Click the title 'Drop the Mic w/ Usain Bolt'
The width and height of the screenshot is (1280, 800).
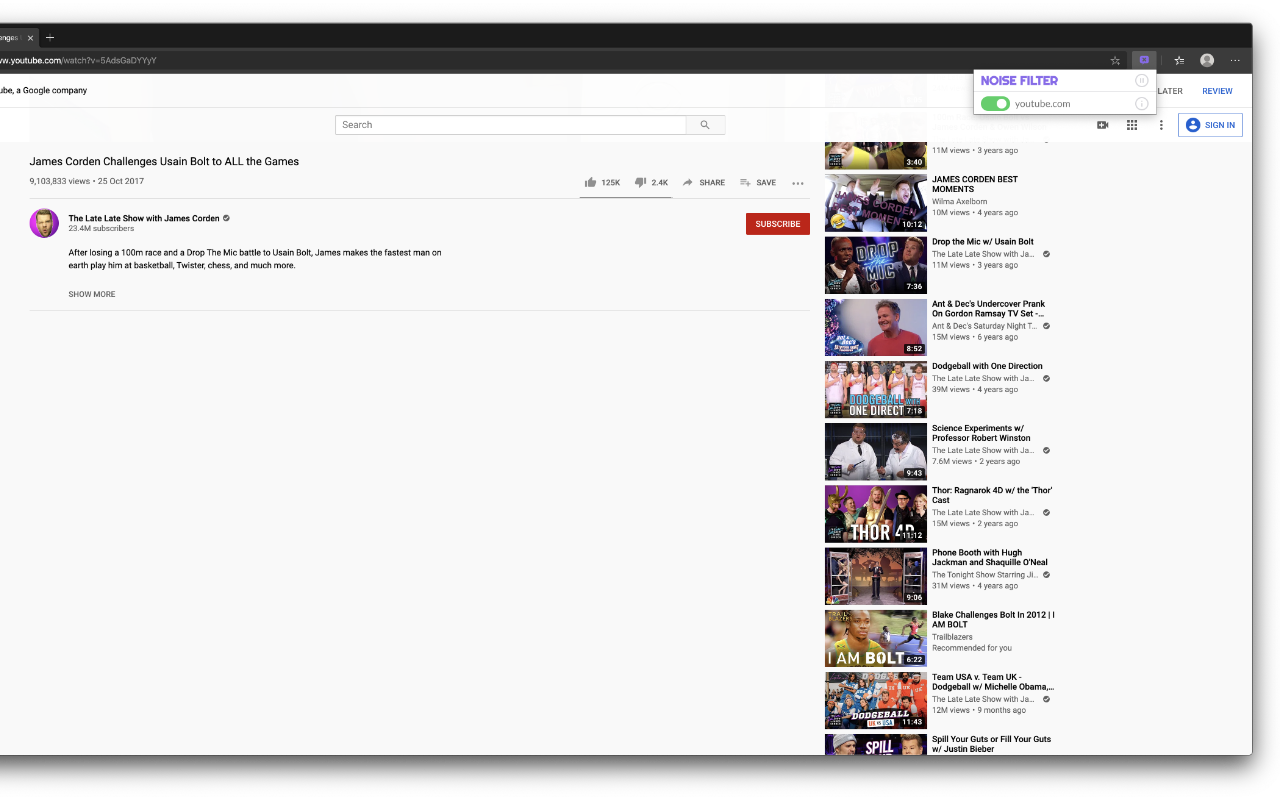click(983, 242)
